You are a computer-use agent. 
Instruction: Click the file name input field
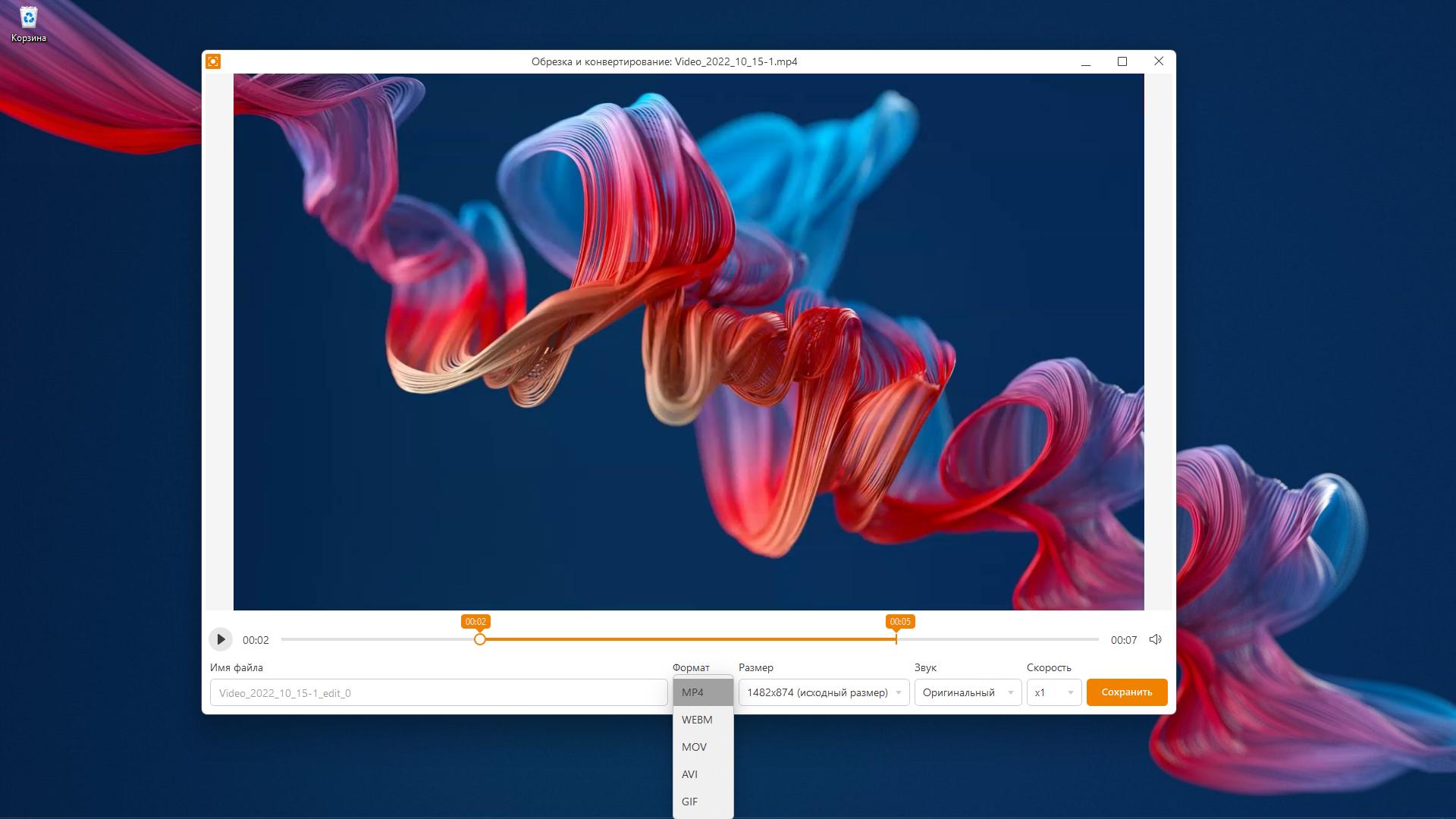coord(438,692)
